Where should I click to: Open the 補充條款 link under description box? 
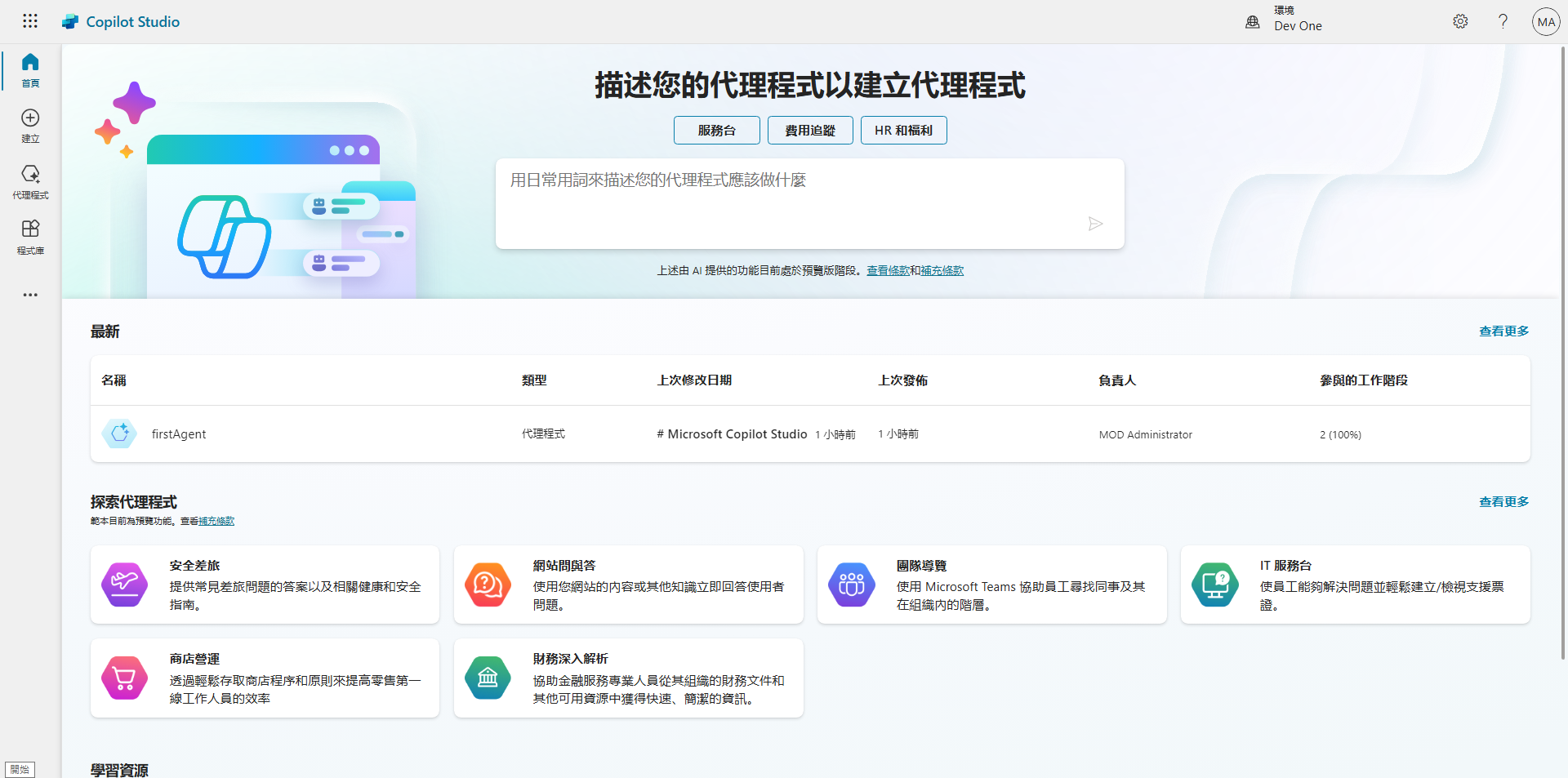tap(942, 270)
